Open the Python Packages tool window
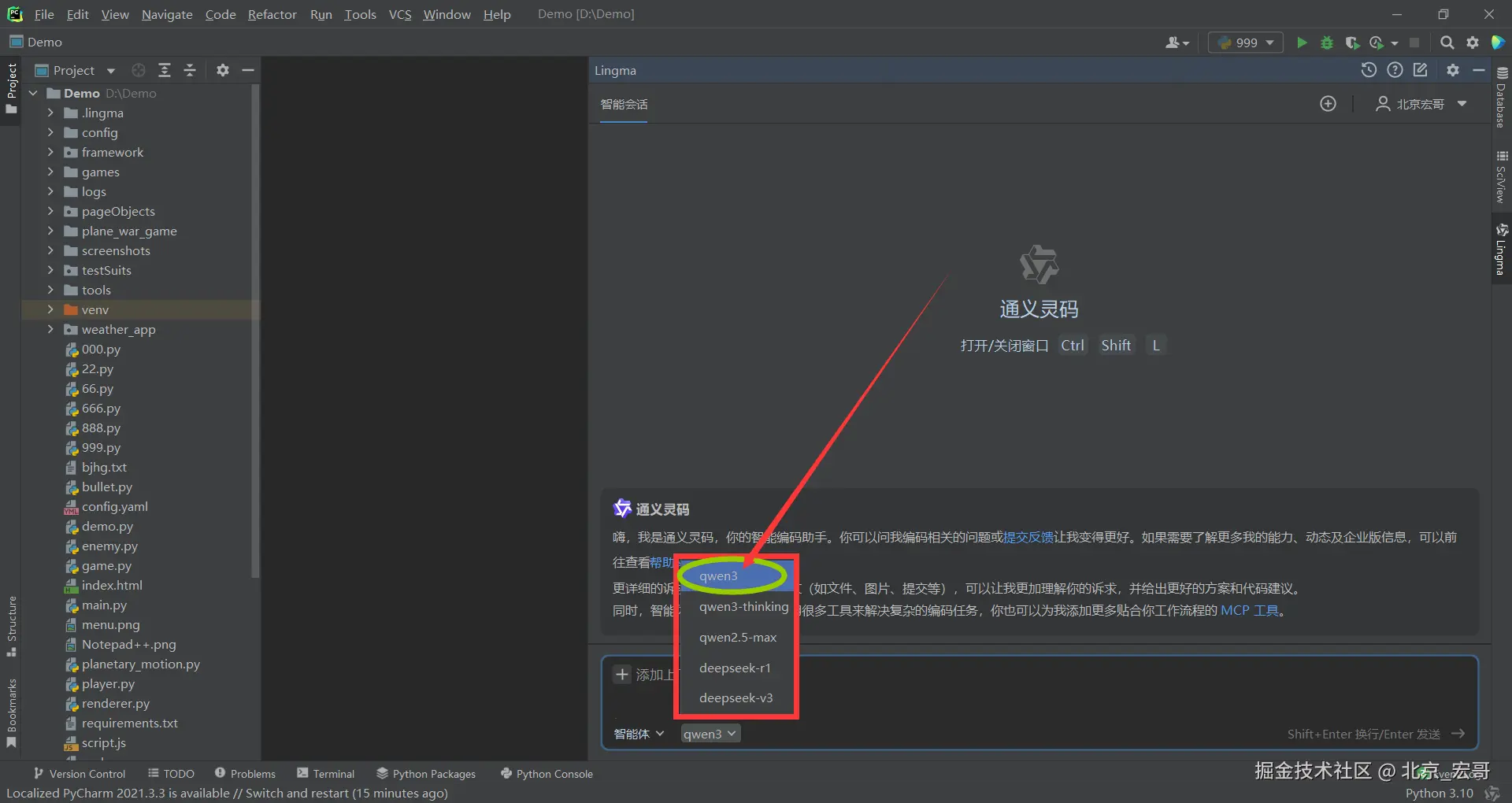Screen dimensions: 1512x803 point(426,774)
